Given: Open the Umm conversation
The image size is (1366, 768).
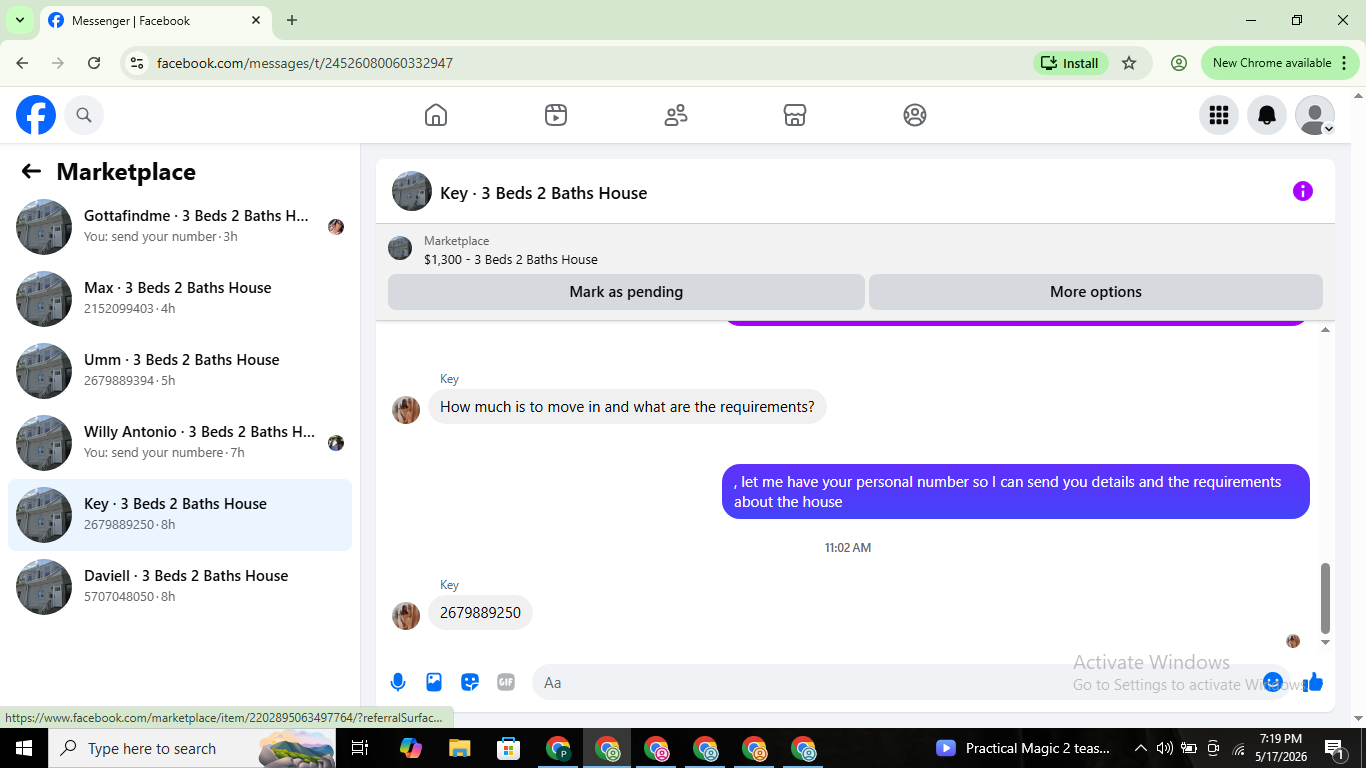Looking at the screenshot, I should (180, 371).
